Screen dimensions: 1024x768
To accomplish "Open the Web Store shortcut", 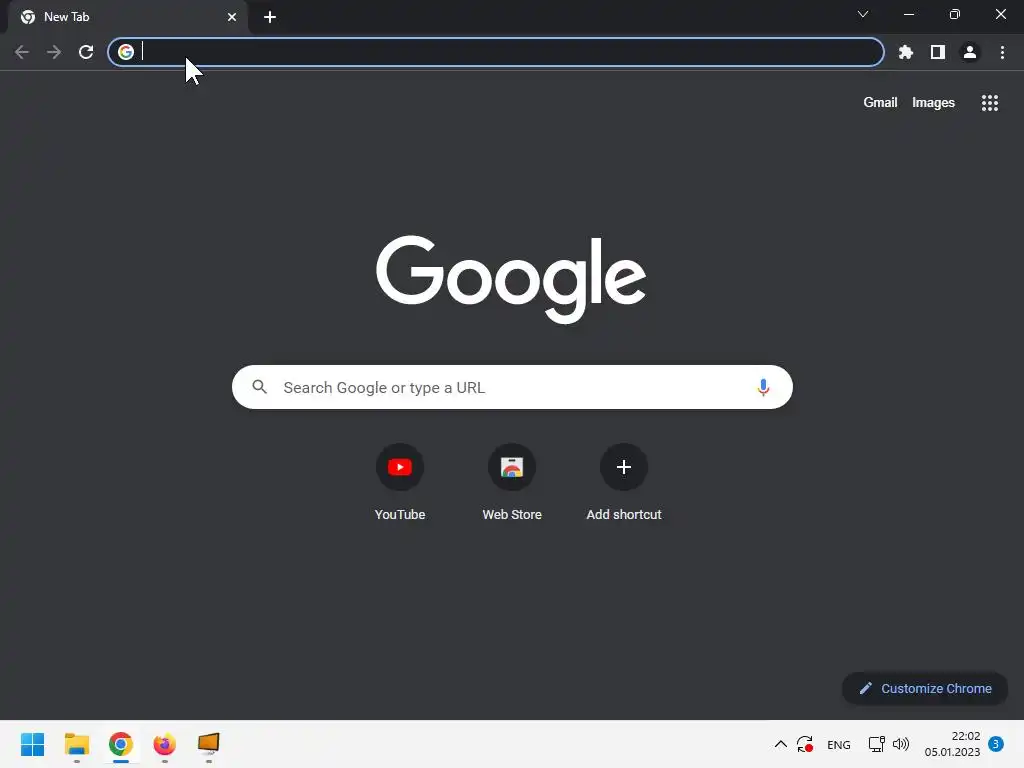I will click(x=512, y=483).
